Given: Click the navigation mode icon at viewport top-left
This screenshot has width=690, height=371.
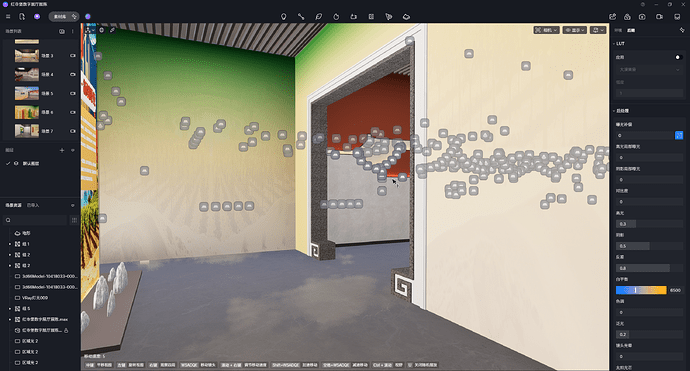Looking at the screenshot, I should pos(89,30).
